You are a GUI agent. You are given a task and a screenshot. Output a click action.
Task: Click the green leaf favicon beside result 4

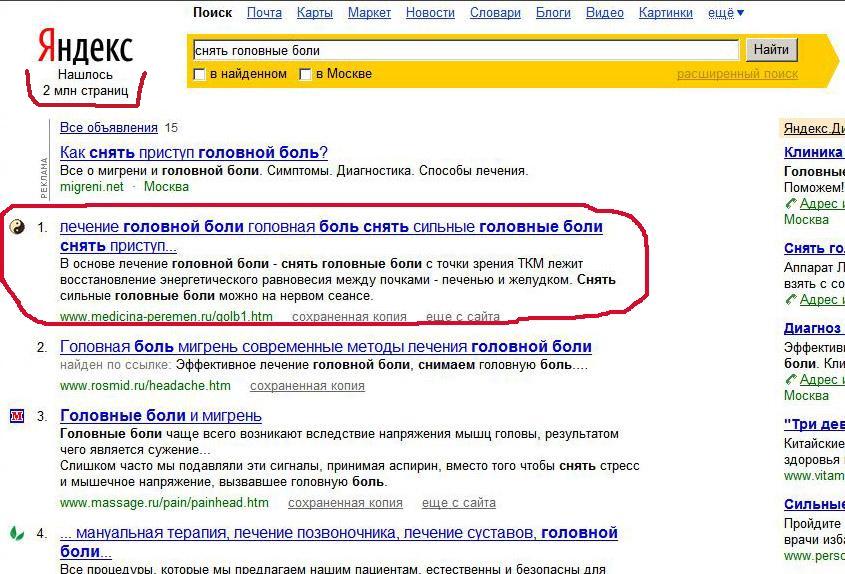[x=17, y=533]
